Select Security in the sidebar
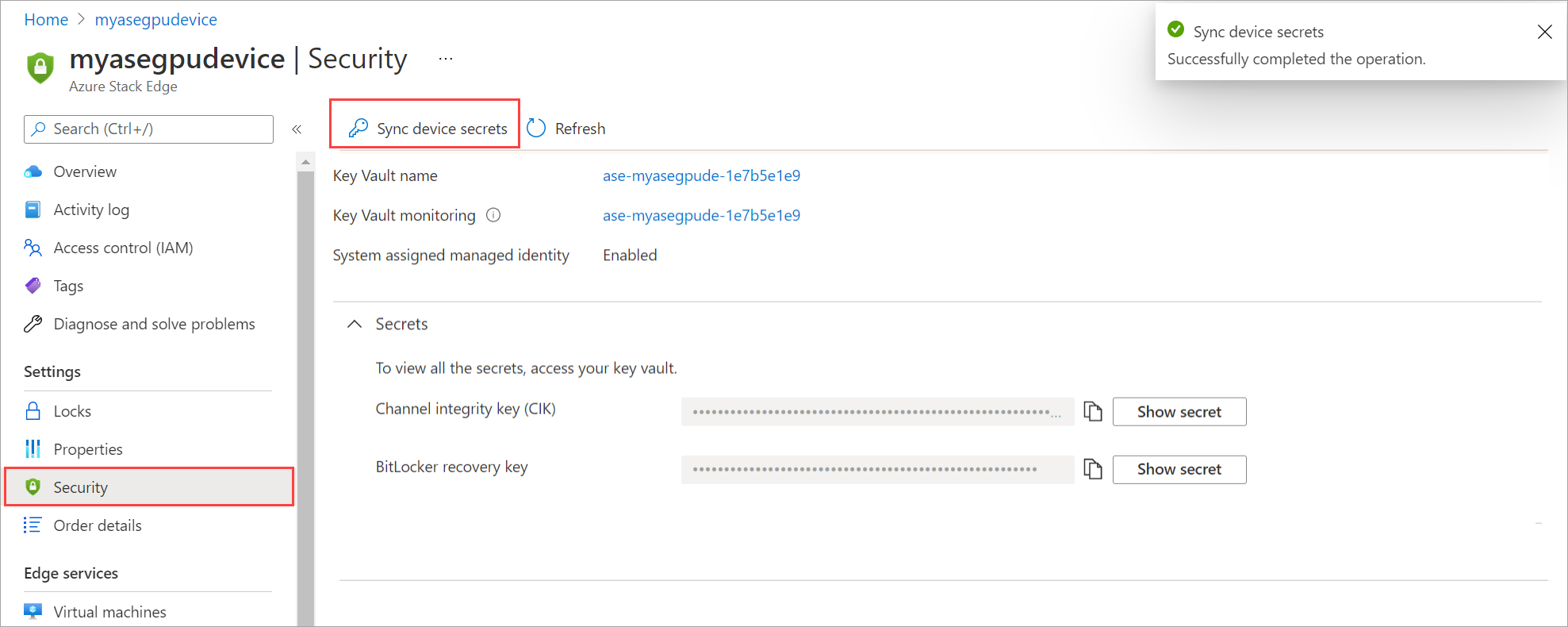The width and height of the screenshot is (1568, 627). [149, 487]
